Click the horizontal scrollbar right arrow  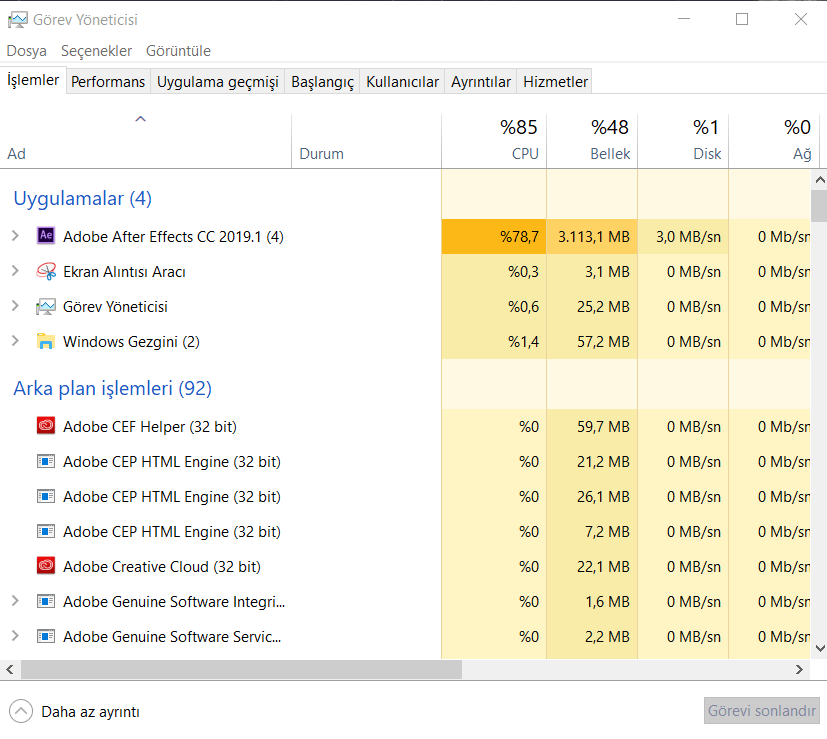(800, 669)
